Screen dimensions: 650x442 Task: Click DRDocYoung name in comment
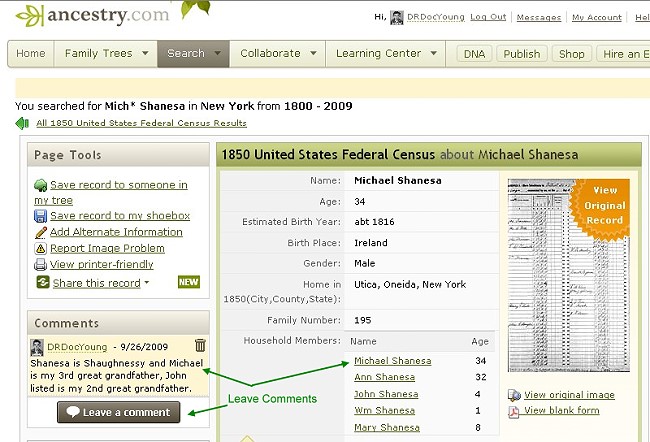click(77, 347)
